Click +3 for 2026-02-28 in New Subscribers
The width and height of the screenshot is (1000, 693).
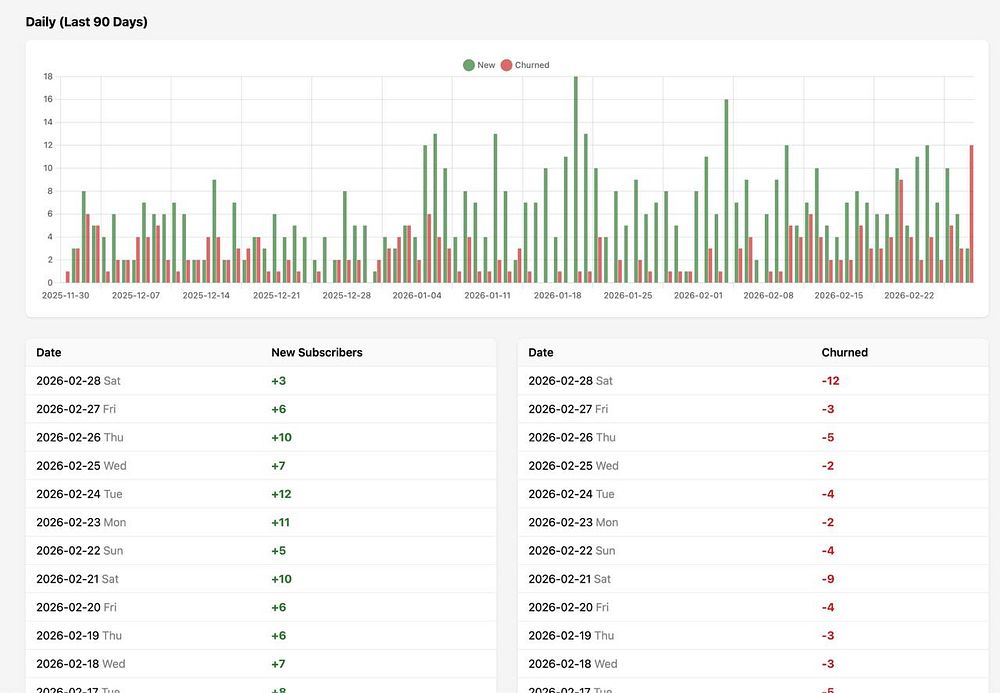(279, 381)
